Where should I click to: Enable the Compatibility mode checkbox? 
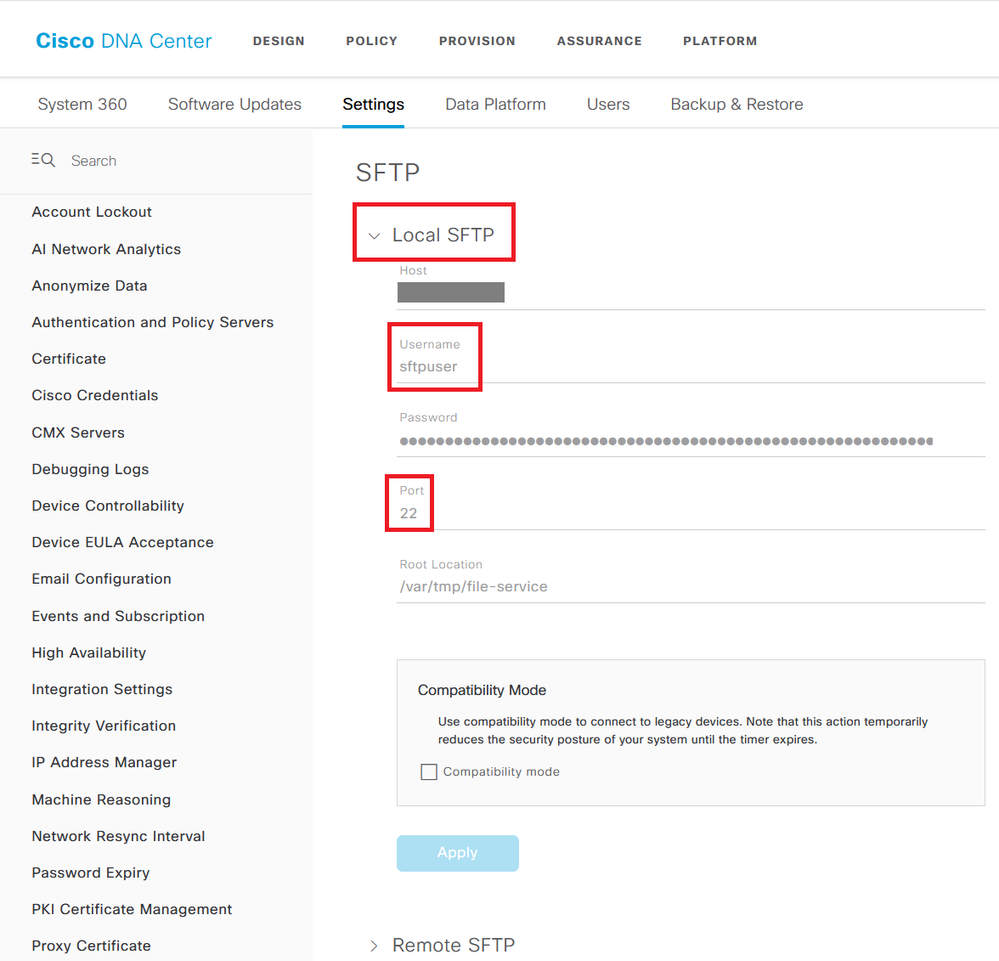tap(429, 772)
